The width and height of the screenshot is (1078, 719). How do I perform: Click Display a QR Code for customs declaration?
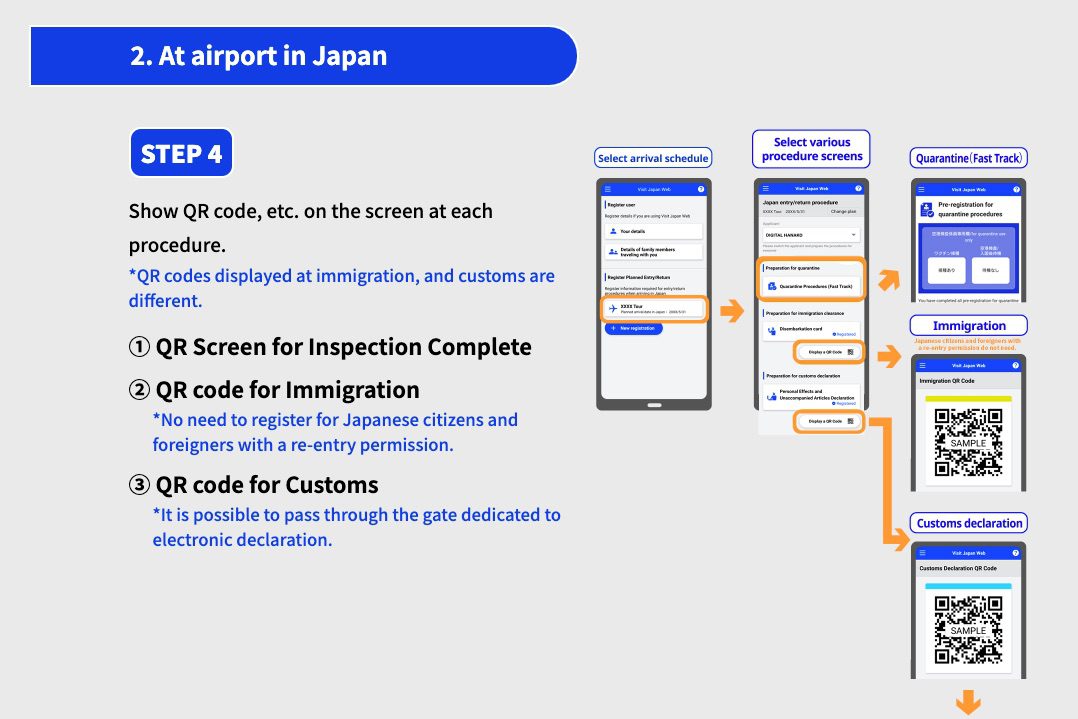[x=824, y=419]
